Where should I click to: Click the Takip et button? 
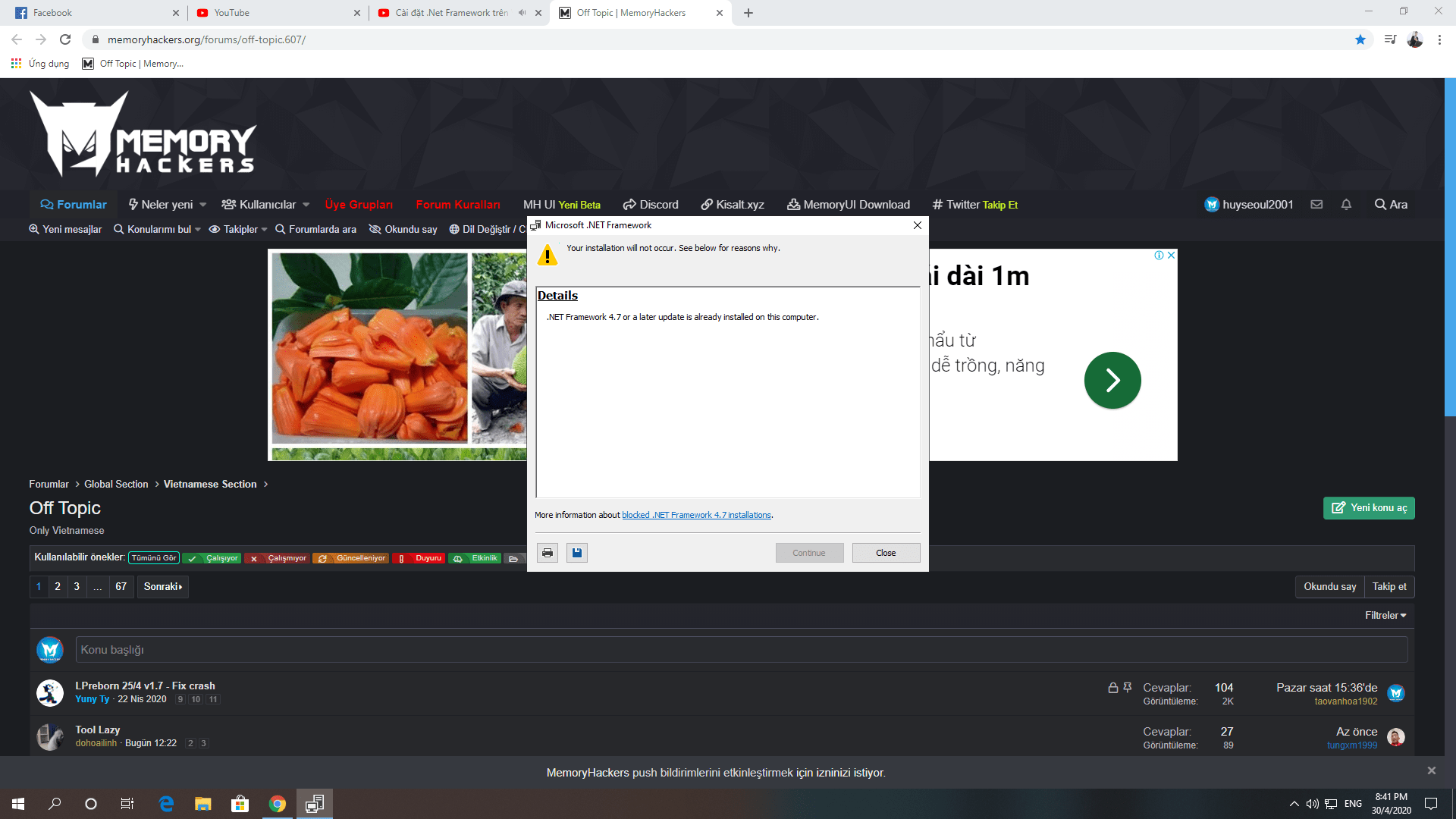point(1389,587)
